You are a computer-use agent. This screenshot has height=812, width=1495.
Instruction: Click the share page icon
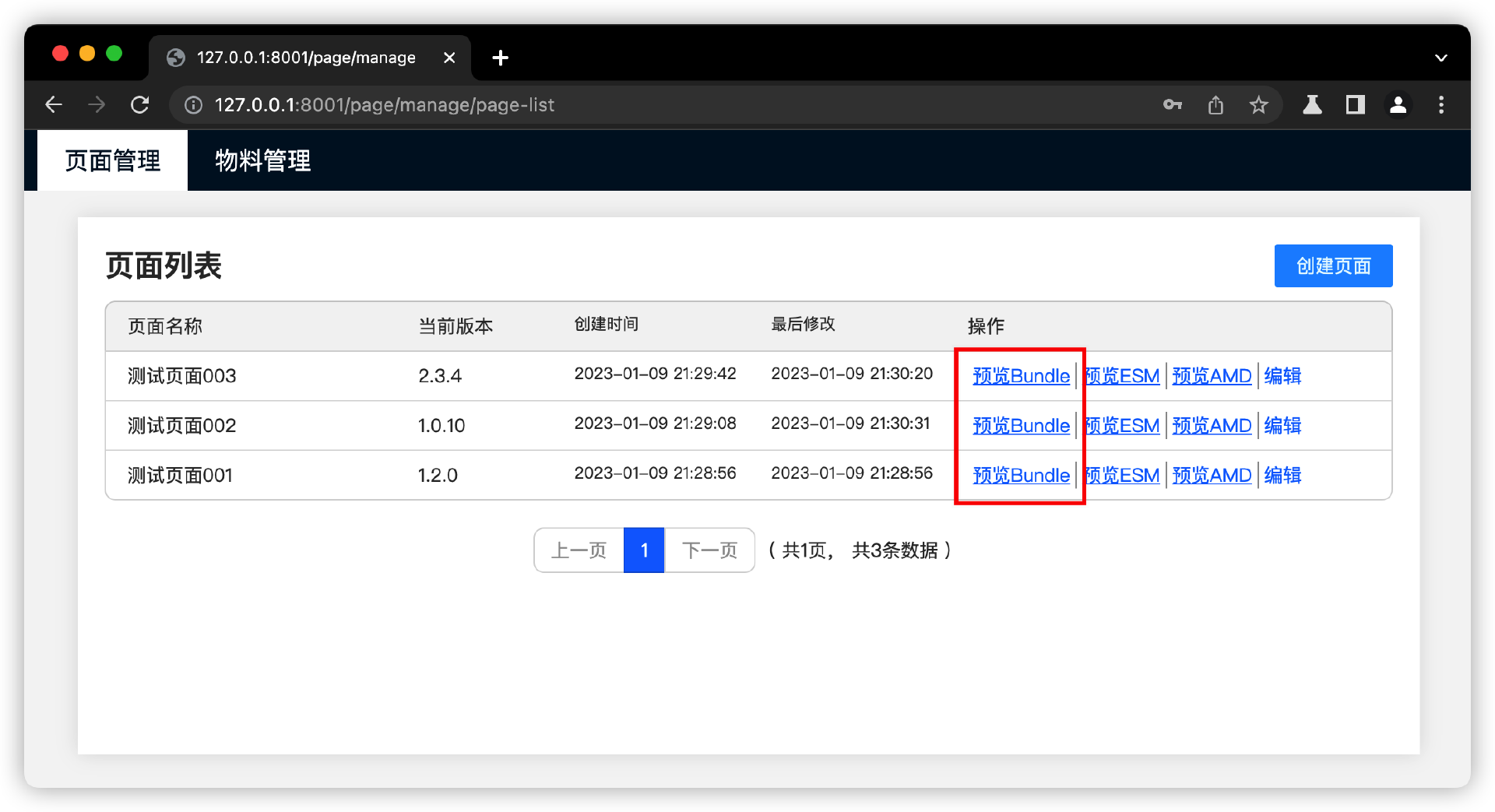pyautogui.click(x=1215, y=105)
